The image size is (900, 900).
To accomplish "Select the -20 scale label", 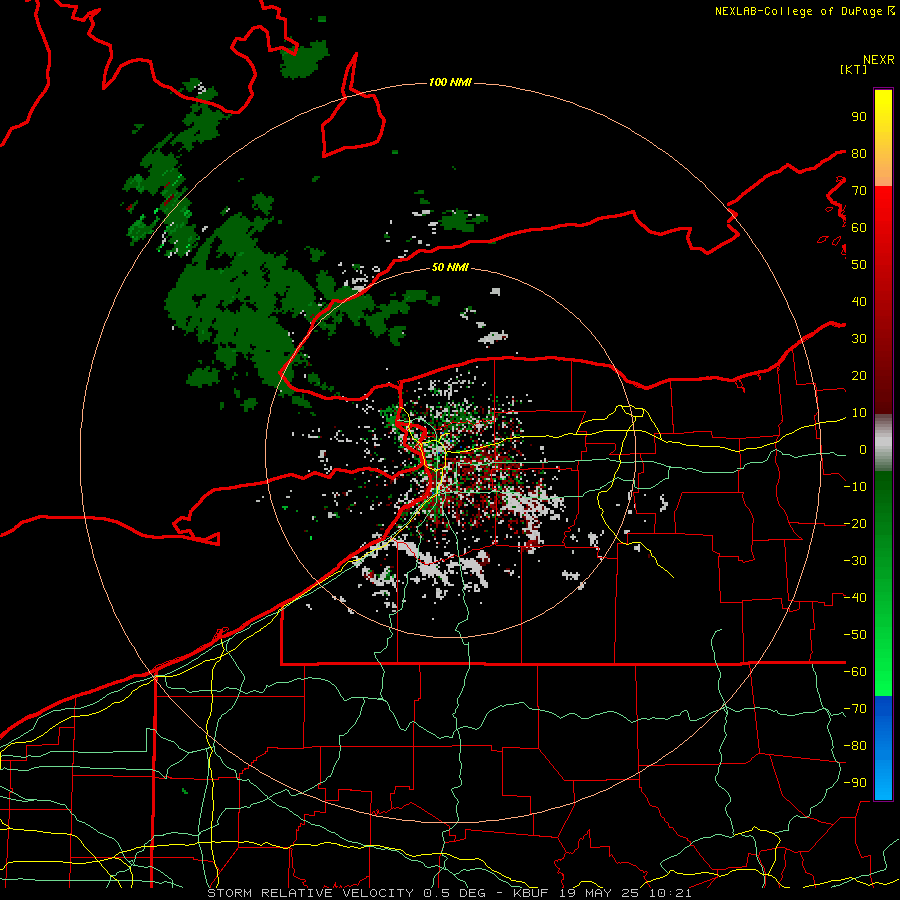I will pyautogui.click(x=855, y=523).
